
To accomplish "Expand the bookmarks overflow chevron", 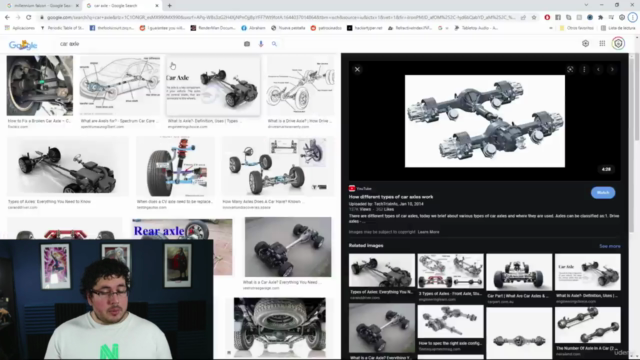I will 551,28.
